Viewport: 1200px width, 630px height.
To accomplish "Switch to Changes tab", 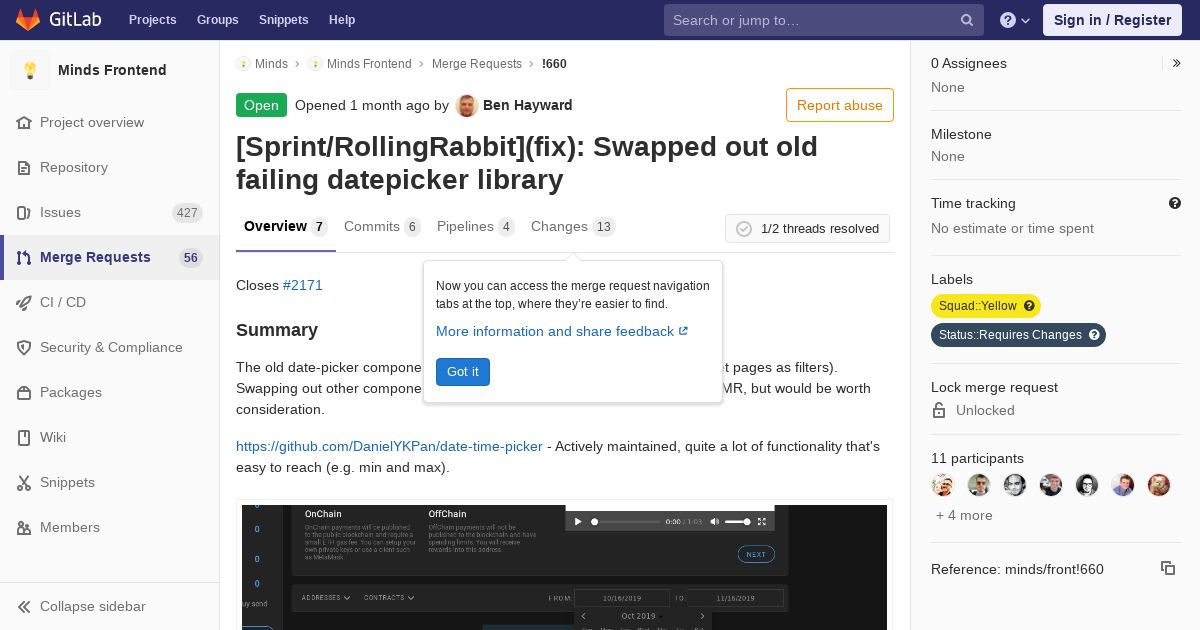I will (573, 227).
